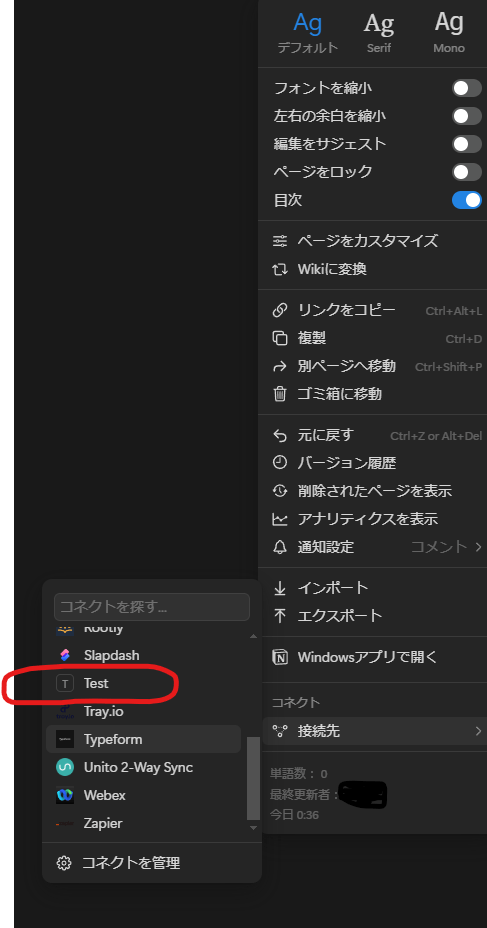Viewport: 487px width, 928px height.
Task: Select the Test connection name
Action: [x=96, y=684]
